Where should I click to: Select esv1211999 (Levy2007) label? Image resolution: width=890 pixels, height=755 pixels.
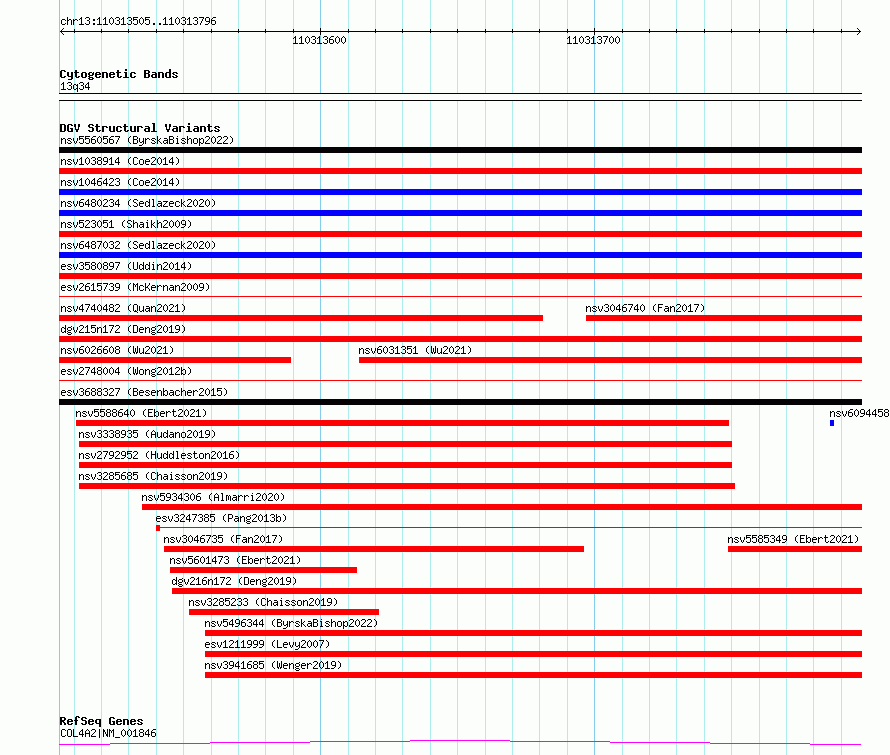[x=267, y=644]
